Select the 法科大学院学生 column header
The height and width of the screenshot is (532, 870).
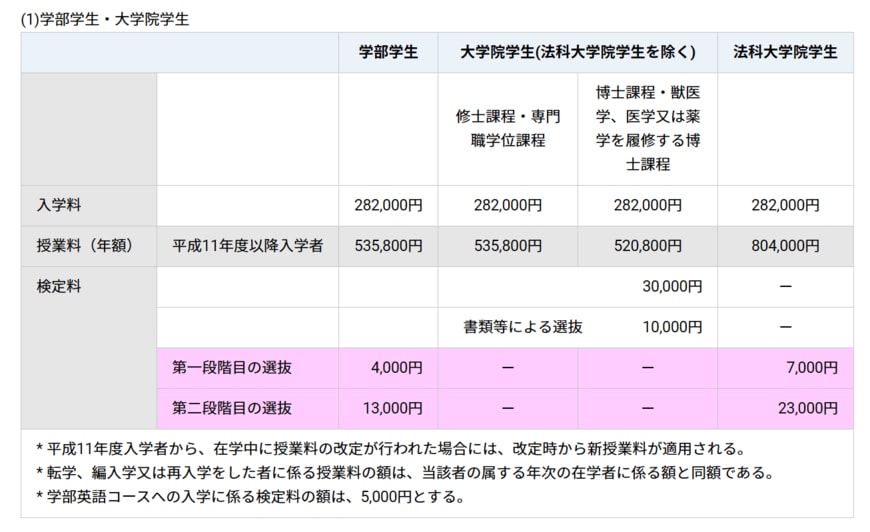pos(785,52)
